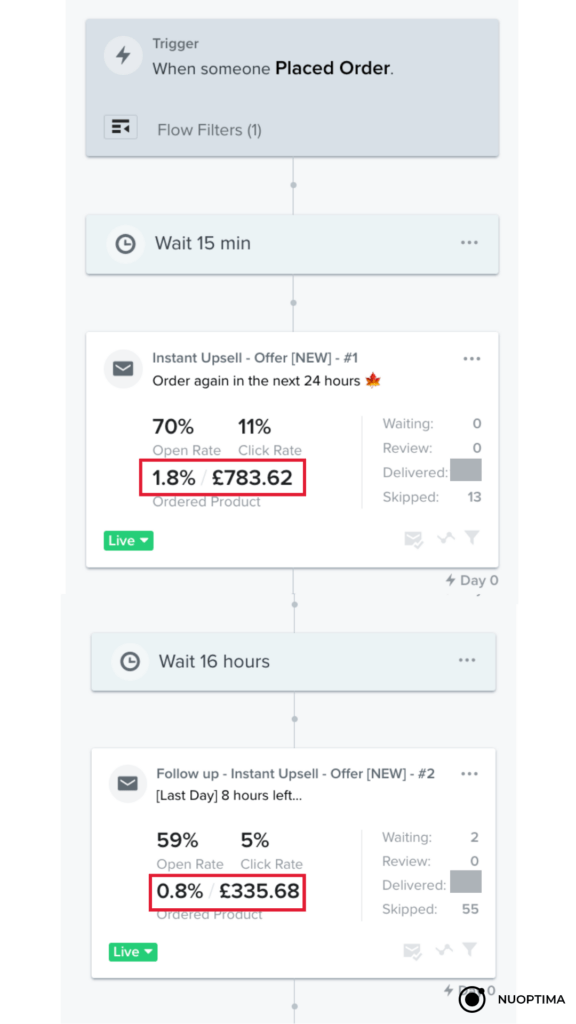Open three-dot menu on Follow up #2
This screenshot has width=576, height=1024.
coord(470,773)
